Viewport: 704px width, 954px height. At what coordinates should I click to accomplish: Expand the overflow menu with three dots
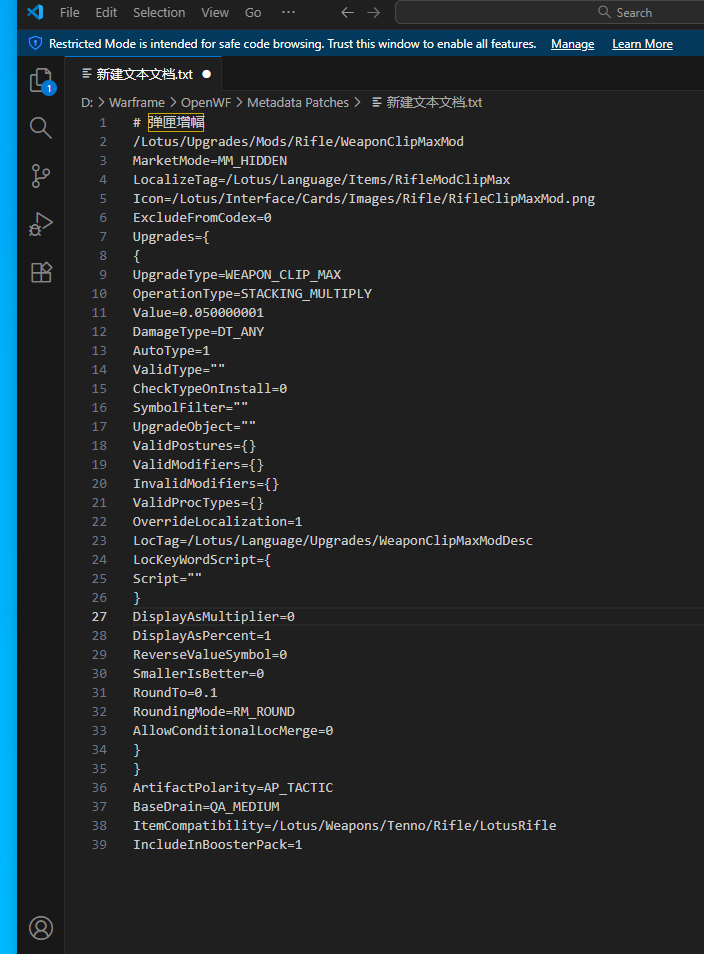tap(288, 12)
